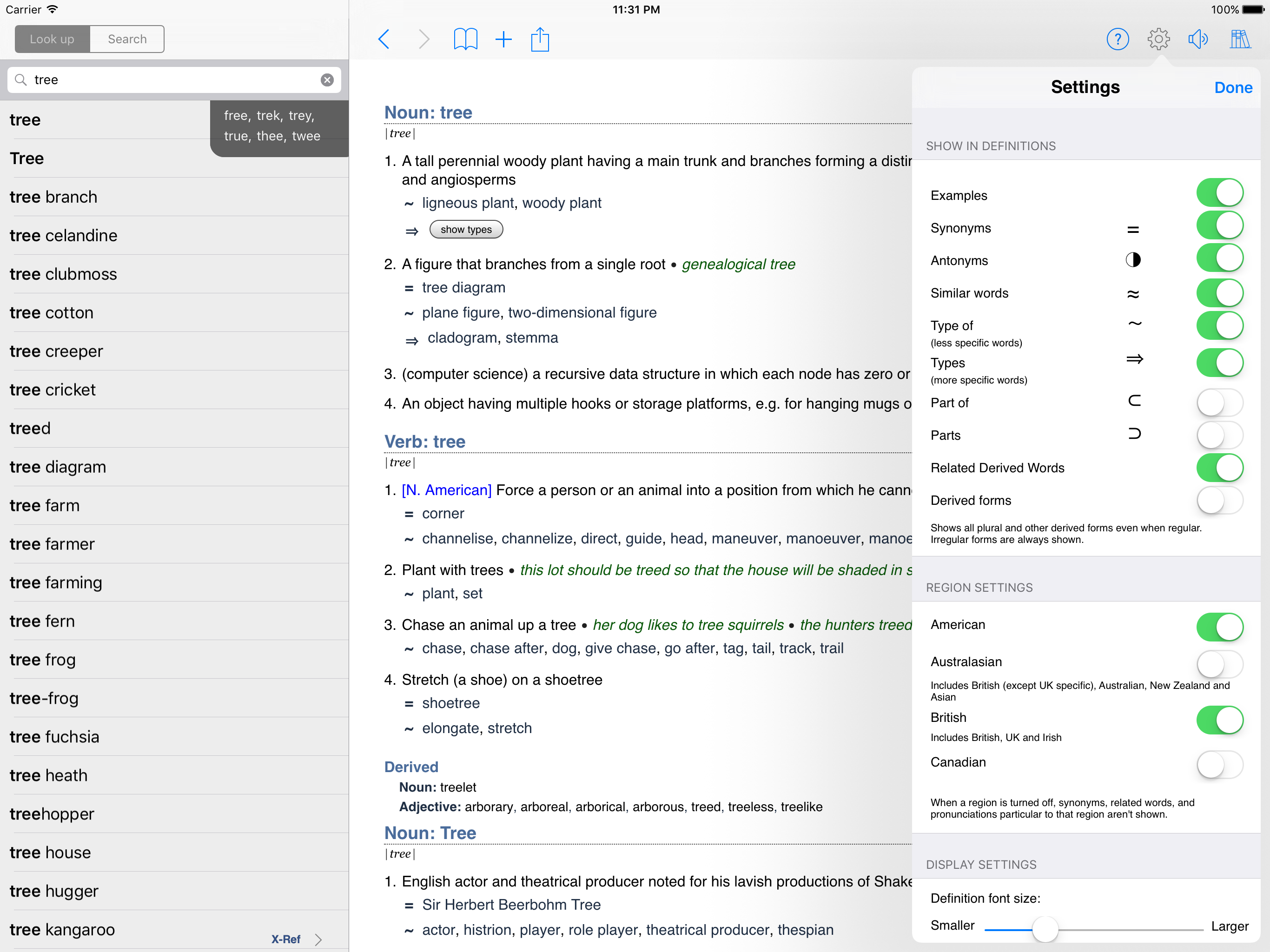Viewport: 1270px width, 952px height.
Task: Tap Done to close Settings
Action: (1233, 88)
